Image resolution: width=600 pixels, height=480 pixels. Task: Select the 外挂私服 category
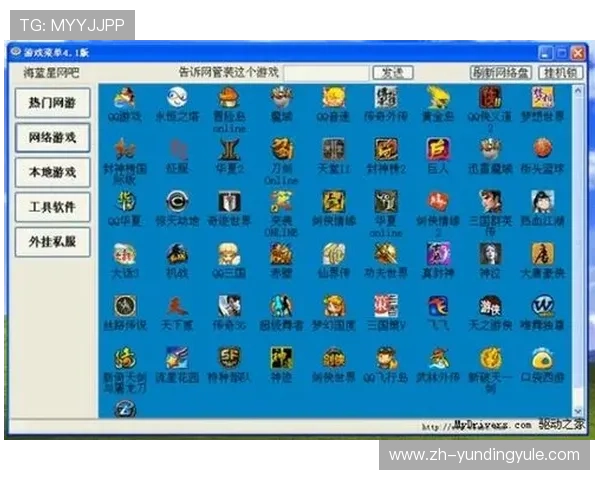53,242
